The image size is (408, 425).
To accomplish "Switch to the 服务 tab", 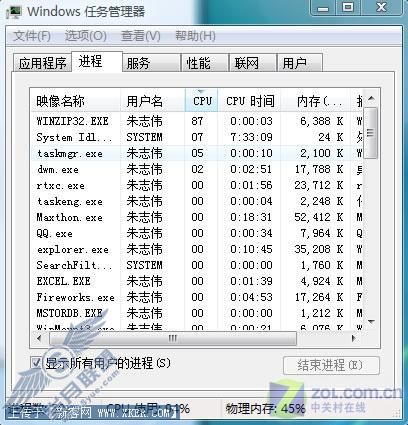I will point(151,63).
